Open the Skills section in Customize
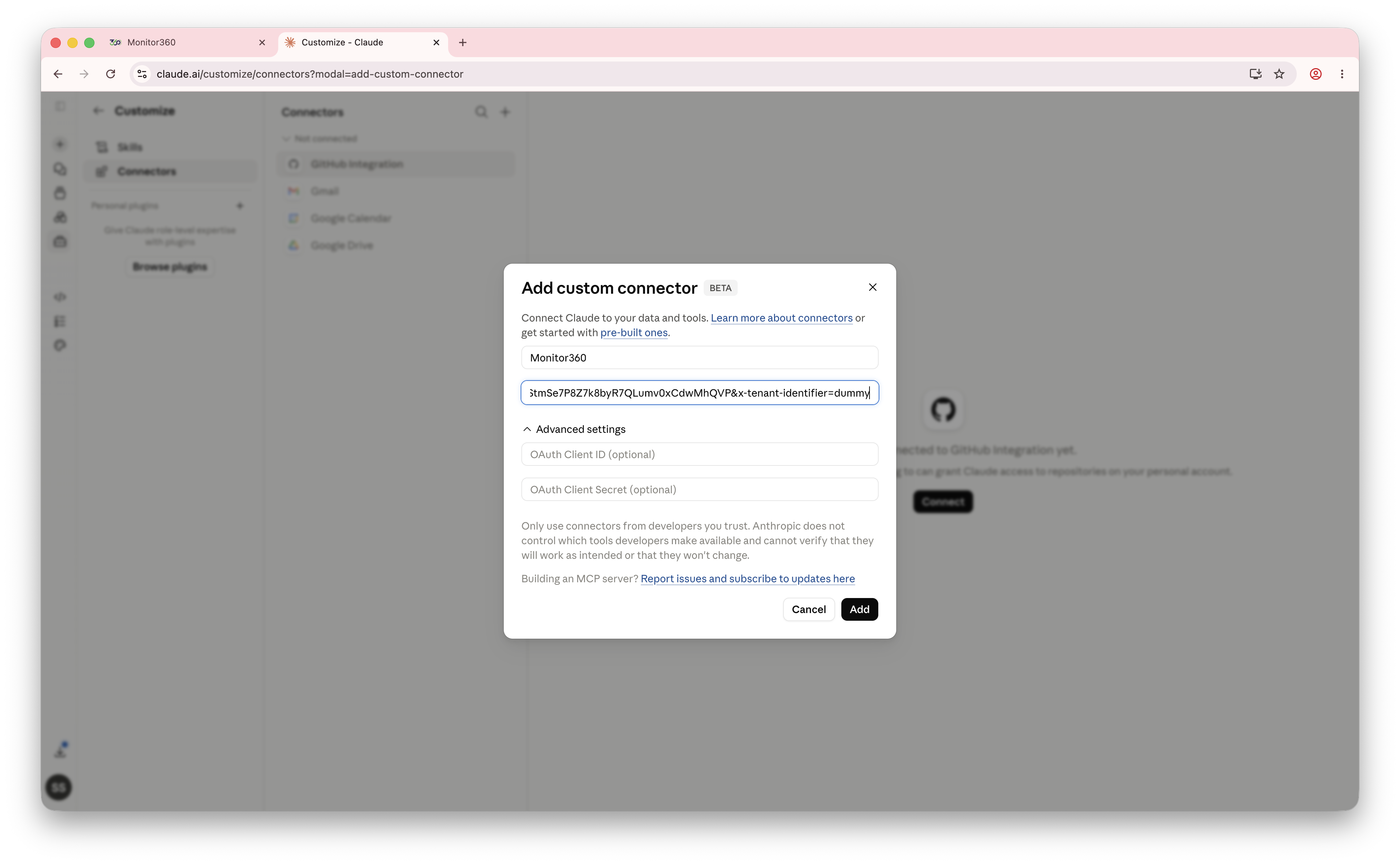1400x865 pixels. 171,147
